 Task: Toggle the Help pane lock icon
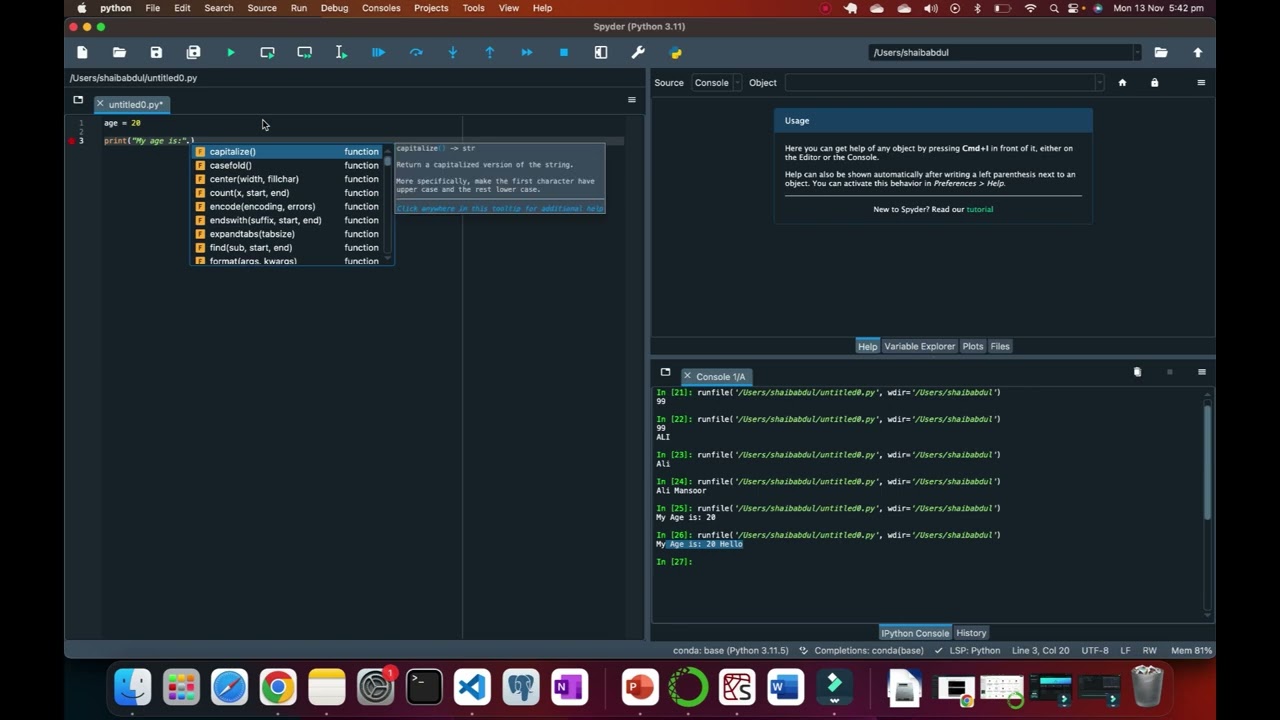[x=1154, y=83]
